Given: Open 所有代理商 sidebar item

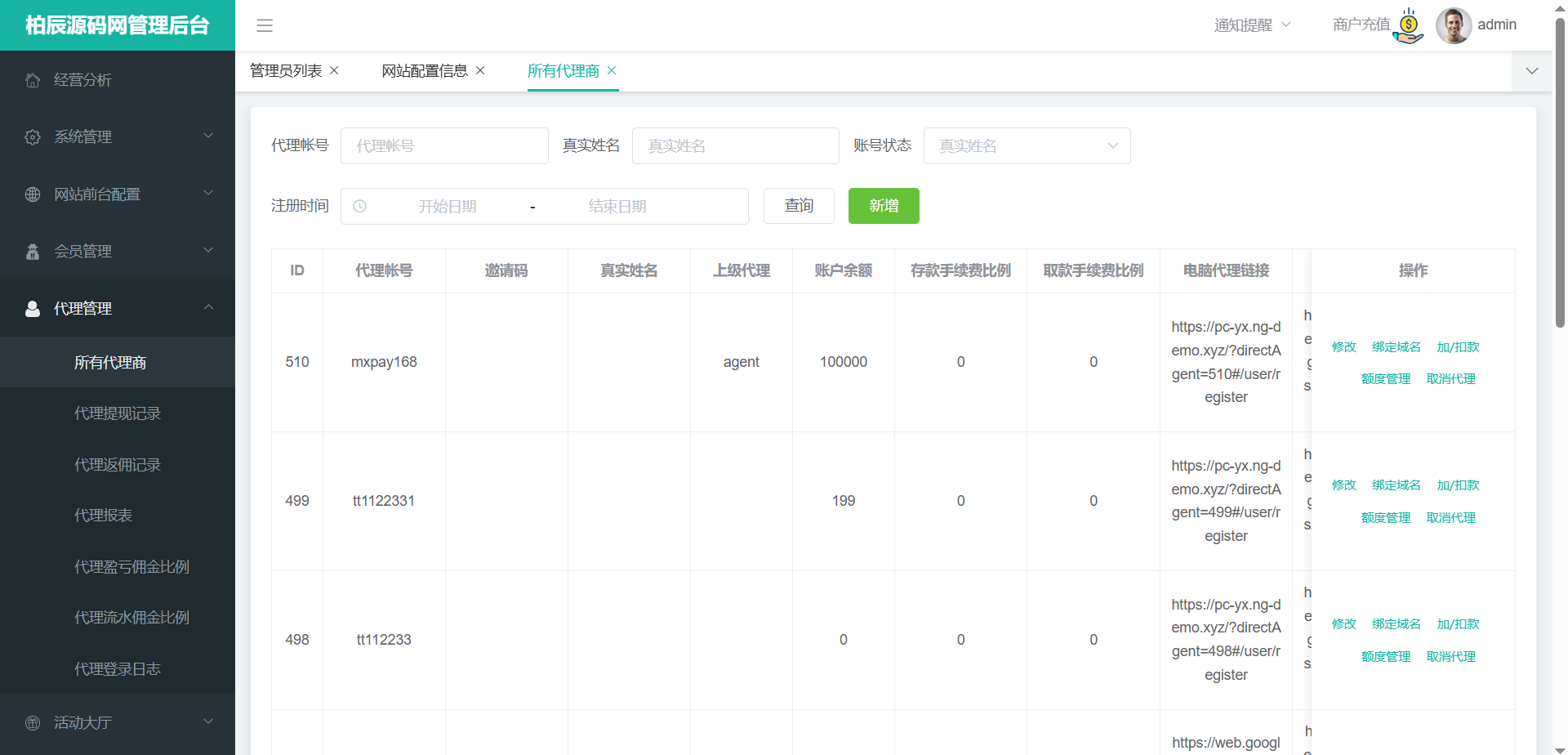Looking at the screenshot, I should [x=118, y=362].
